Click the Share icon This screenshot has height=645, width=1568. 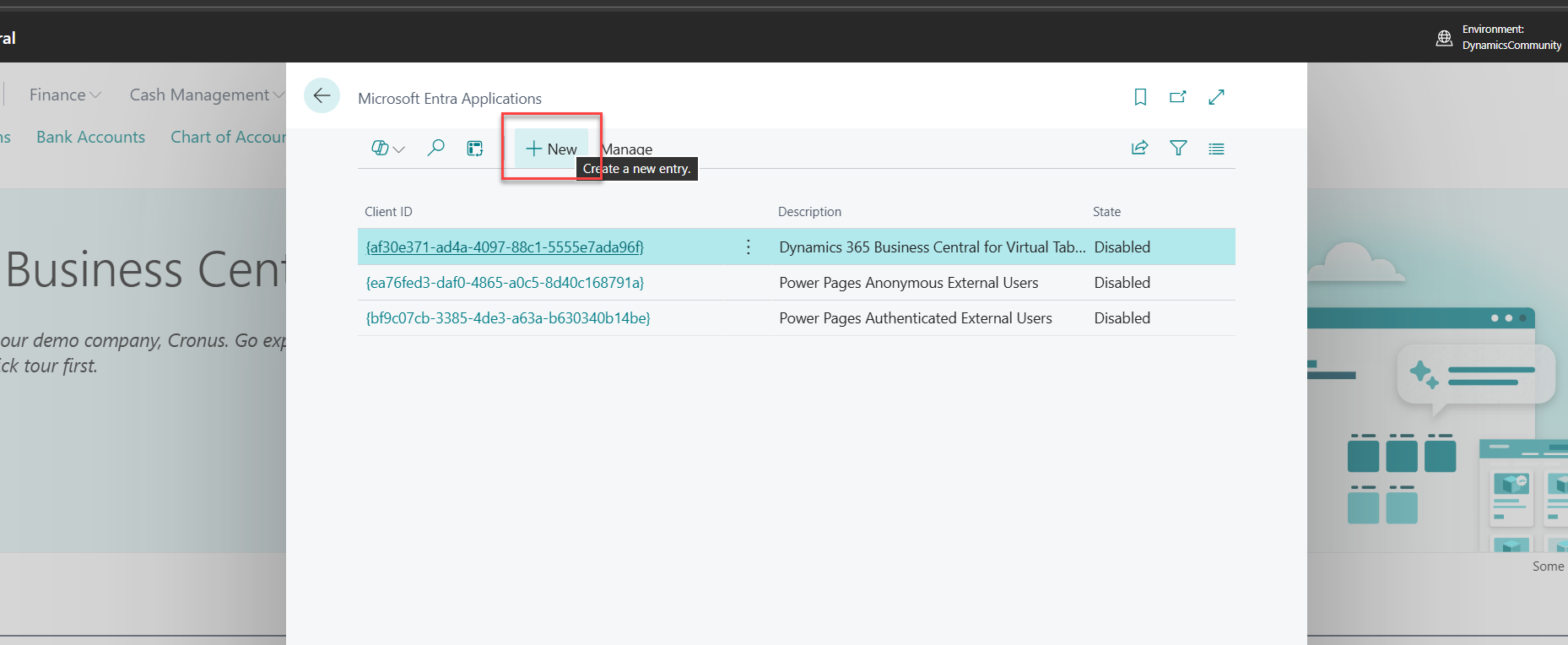pyautogui.click(x=1139, y=149)
